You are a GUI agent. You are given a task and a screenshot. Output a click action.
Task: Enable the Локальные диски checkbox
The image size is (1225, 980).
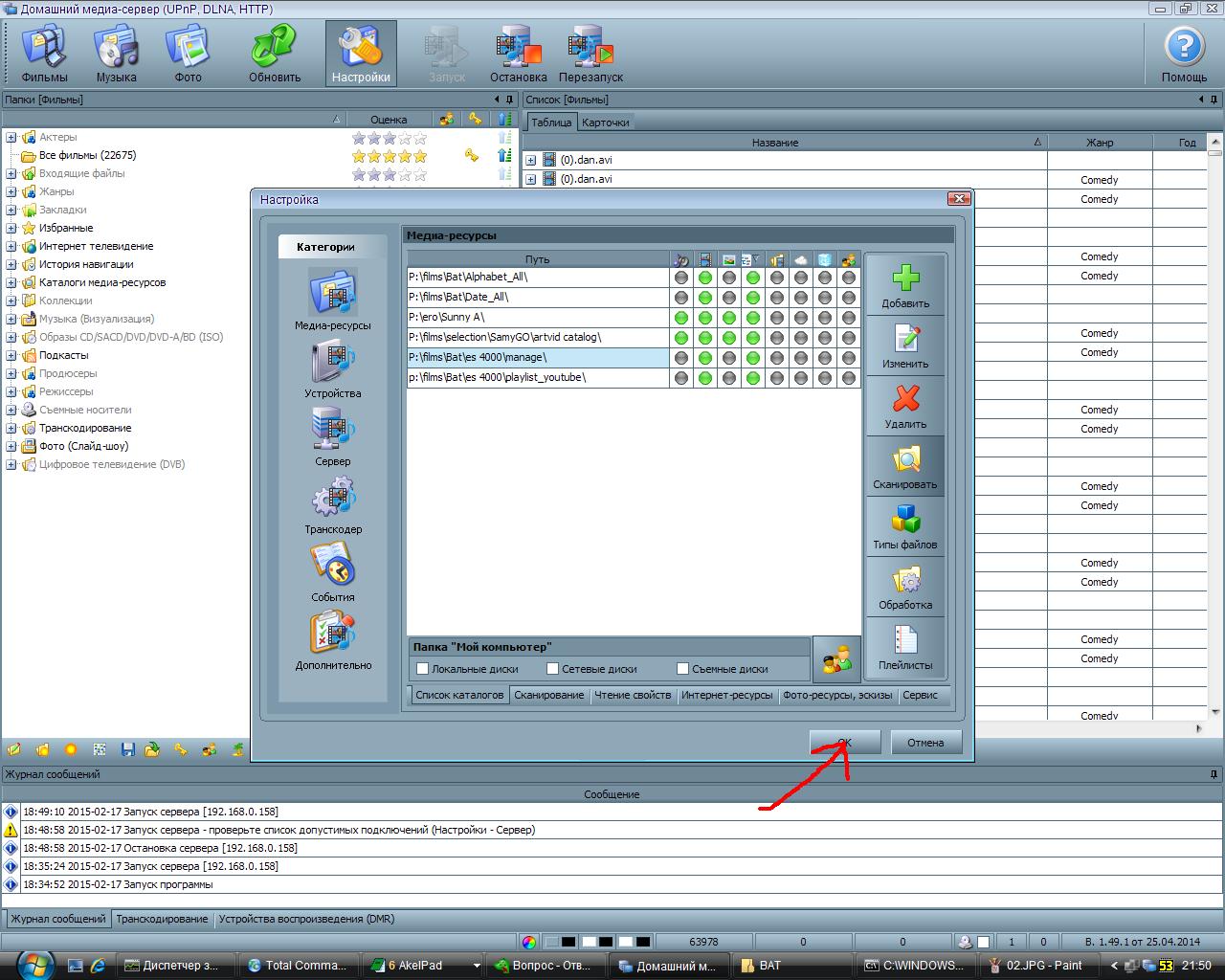click(x=422, y=669)
